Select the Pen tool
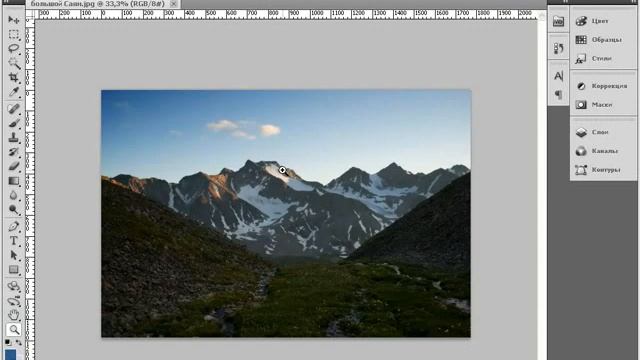The image size is (640, 360). tap(14, 226)
